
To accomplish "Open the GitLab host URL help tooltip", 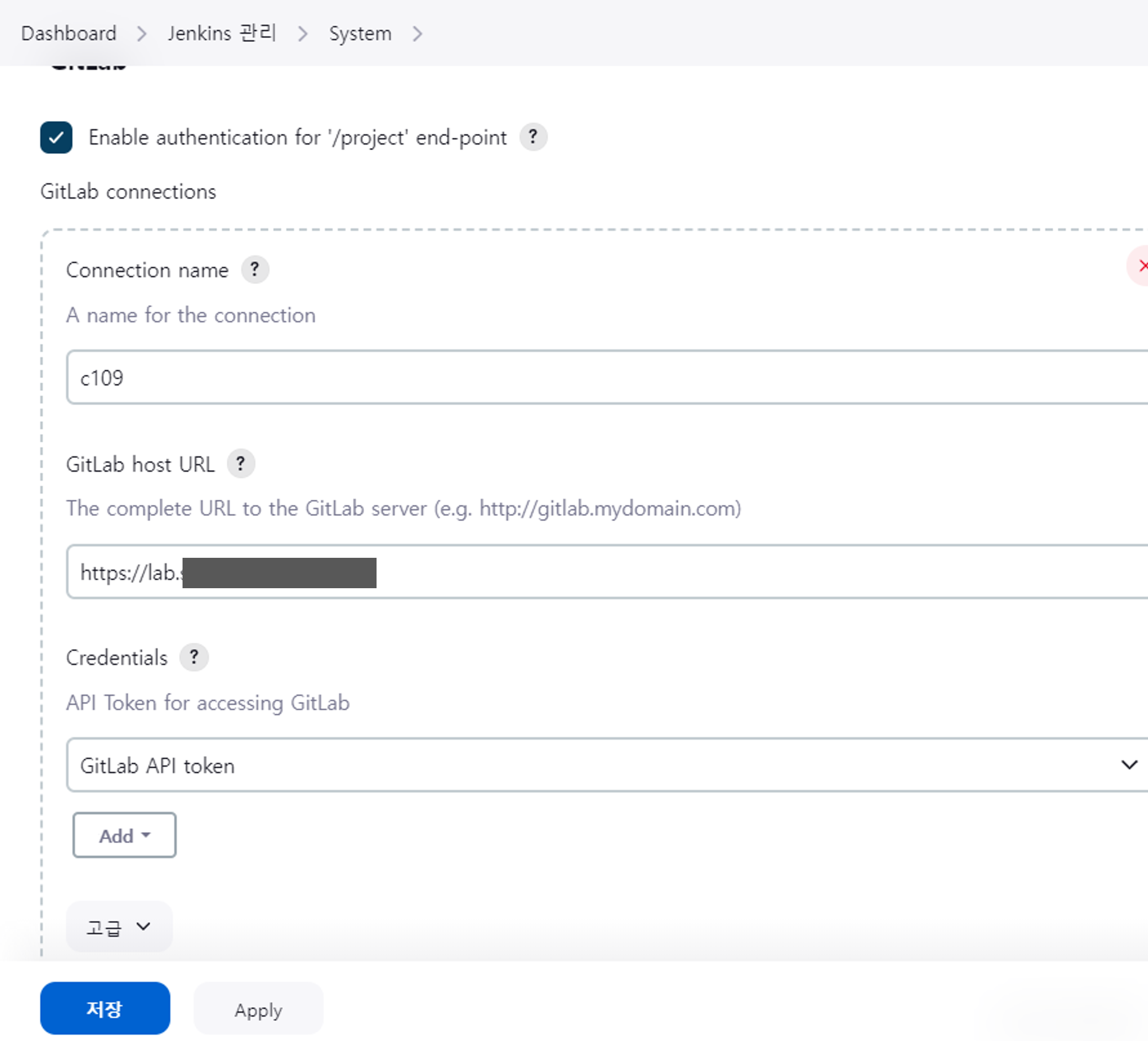I will coord(241,464).
